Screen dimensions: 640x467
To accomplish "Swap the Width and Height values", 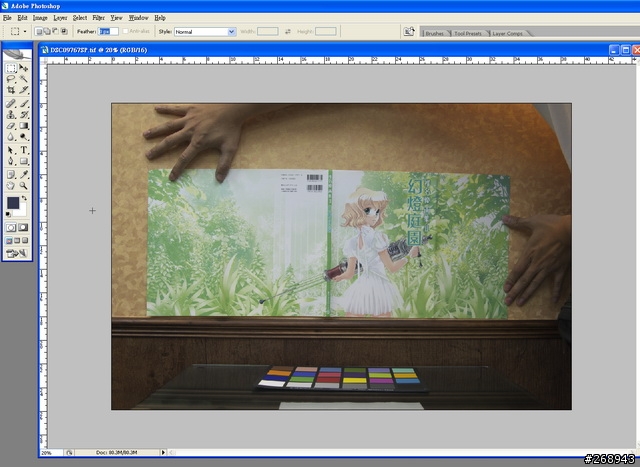I will (x=288, y=31).
